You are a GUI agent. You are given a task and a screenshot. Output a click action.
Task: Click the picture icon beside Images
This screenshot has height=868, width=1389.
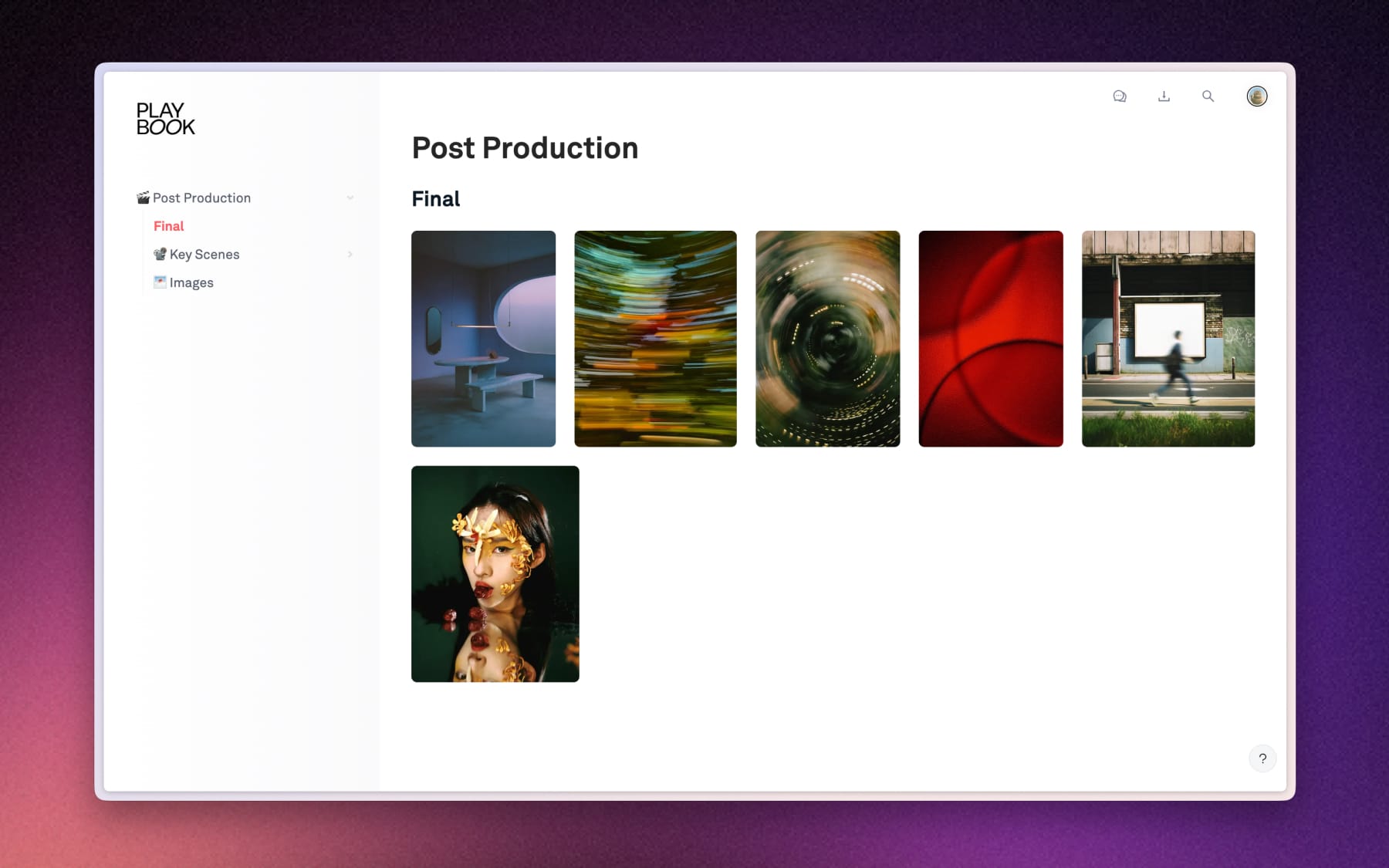[x=160, y=282]
